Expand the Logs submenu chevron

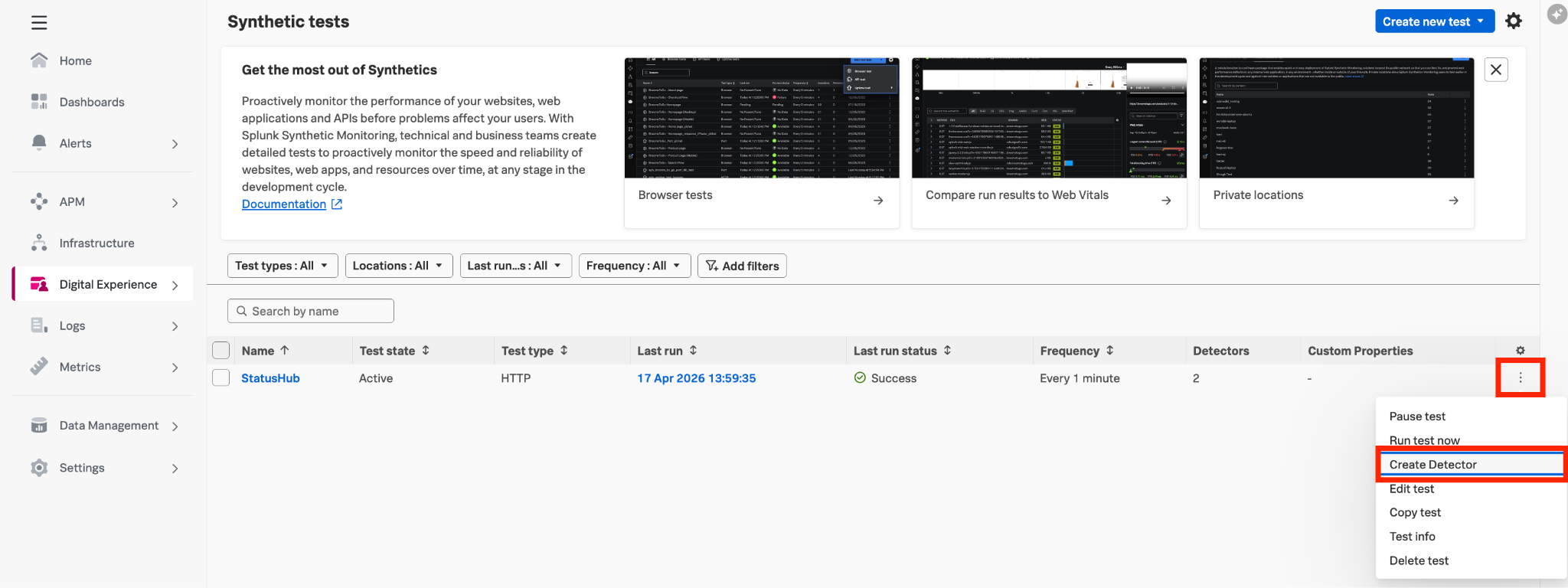(x=175, y=326)
